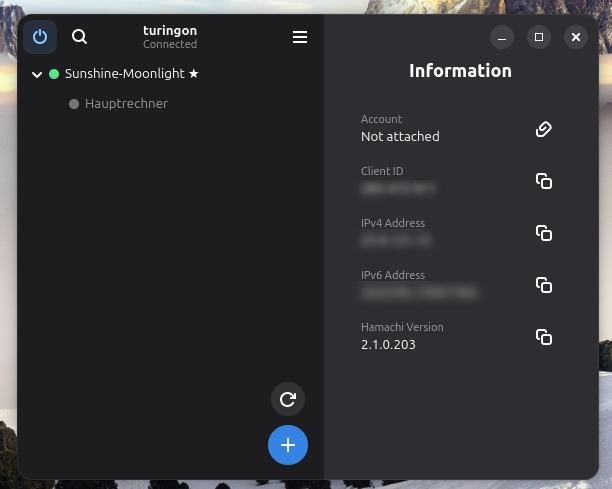Click the 2.1.0.203 version text
The height and width of the screenshot is (489, 612).
coord(388,344)
